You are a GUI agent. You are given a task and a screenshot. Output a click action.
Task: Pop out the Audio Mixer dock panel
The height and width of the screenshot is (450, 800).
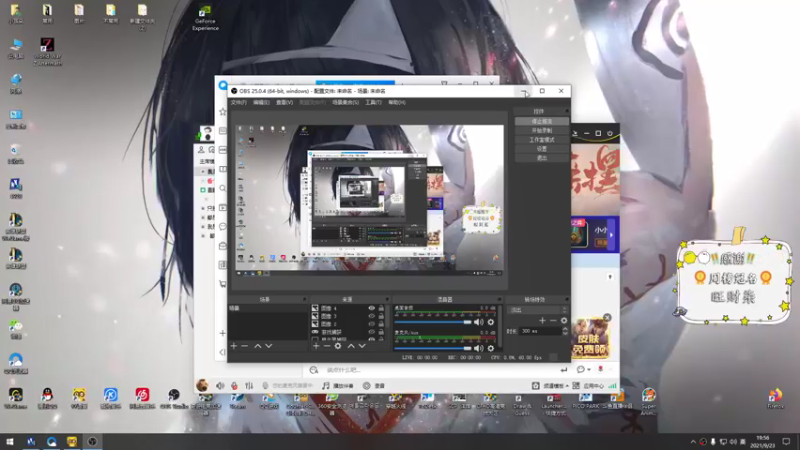click(x=499, y=299)
